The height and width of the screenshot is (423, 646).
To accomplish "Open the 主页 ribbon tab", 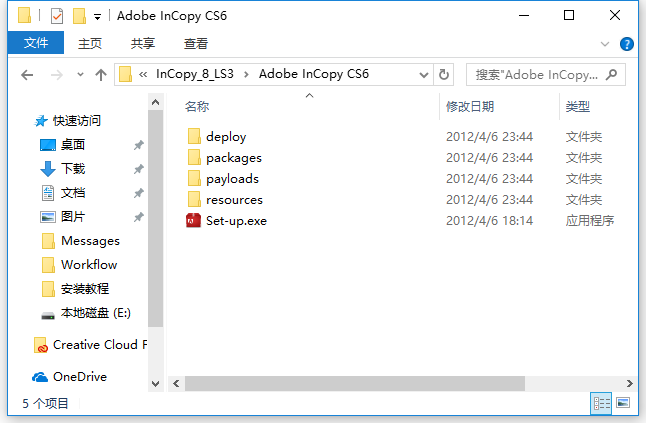I will (x=90, y=43).
